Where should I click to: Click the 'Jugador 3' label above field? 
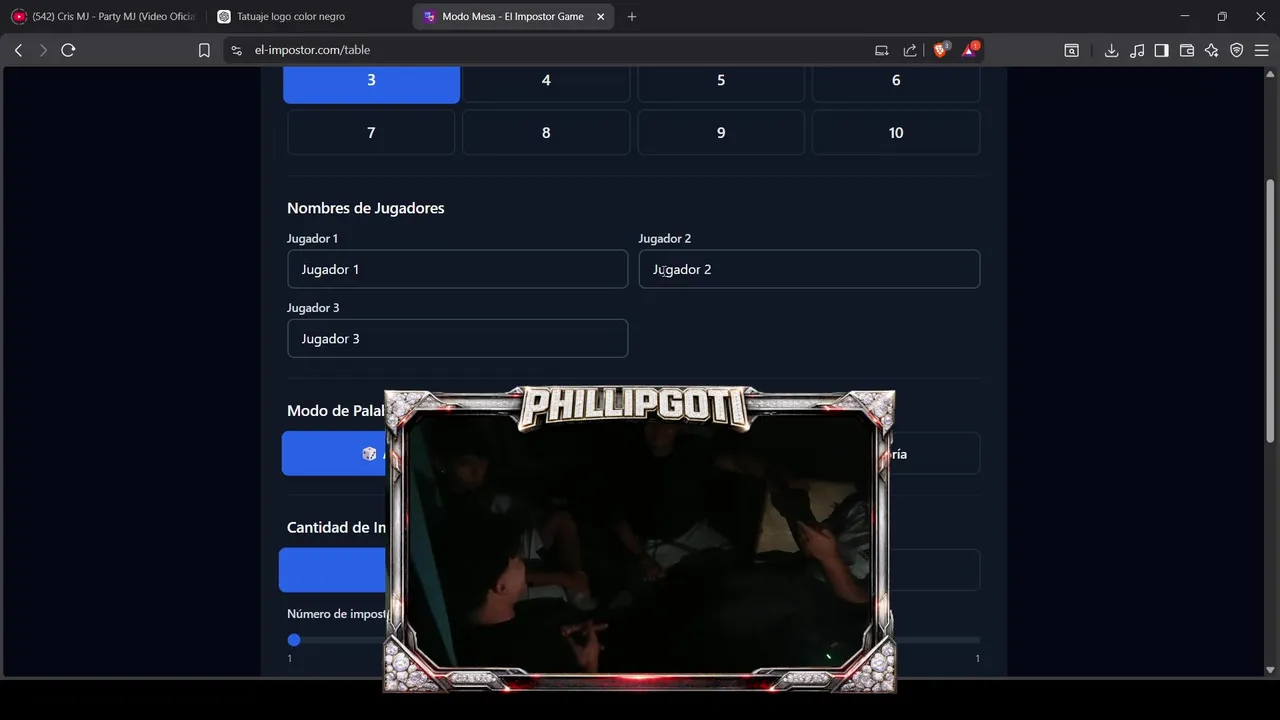click(313, 307)
